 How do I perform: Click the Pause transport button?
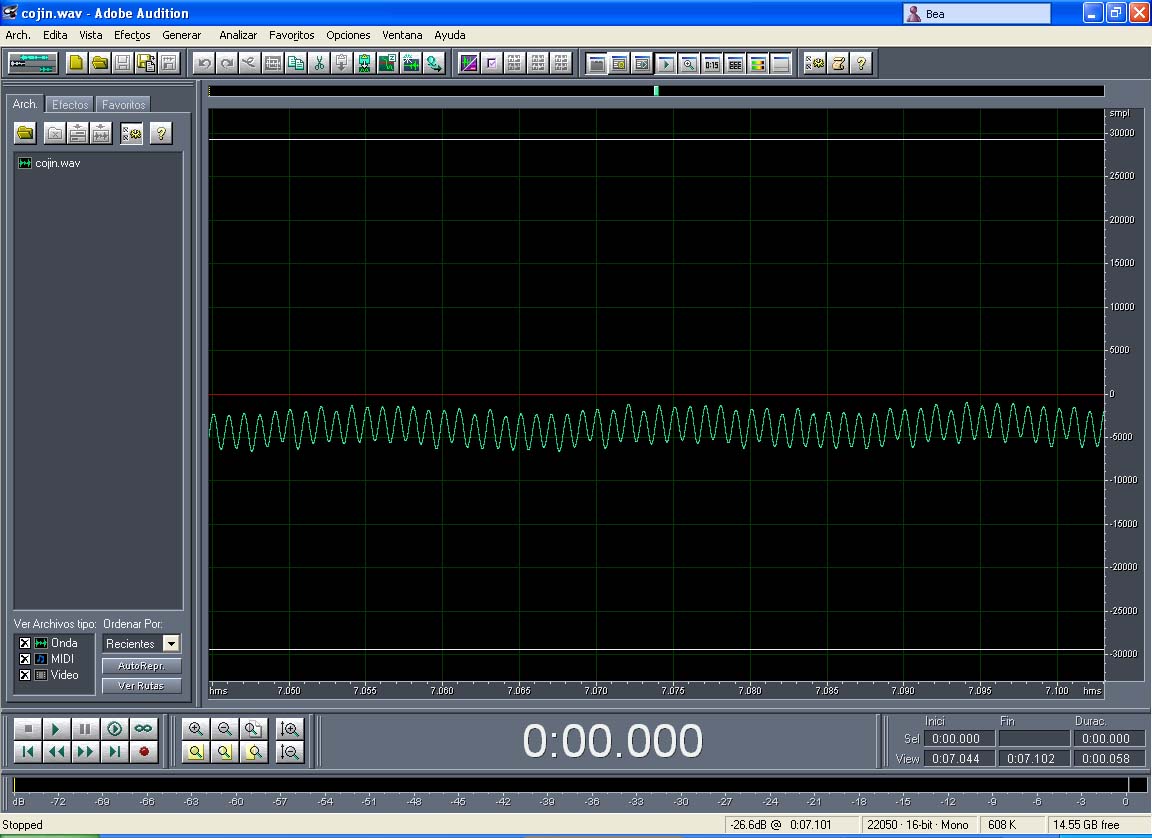click(x=85, y=729)
